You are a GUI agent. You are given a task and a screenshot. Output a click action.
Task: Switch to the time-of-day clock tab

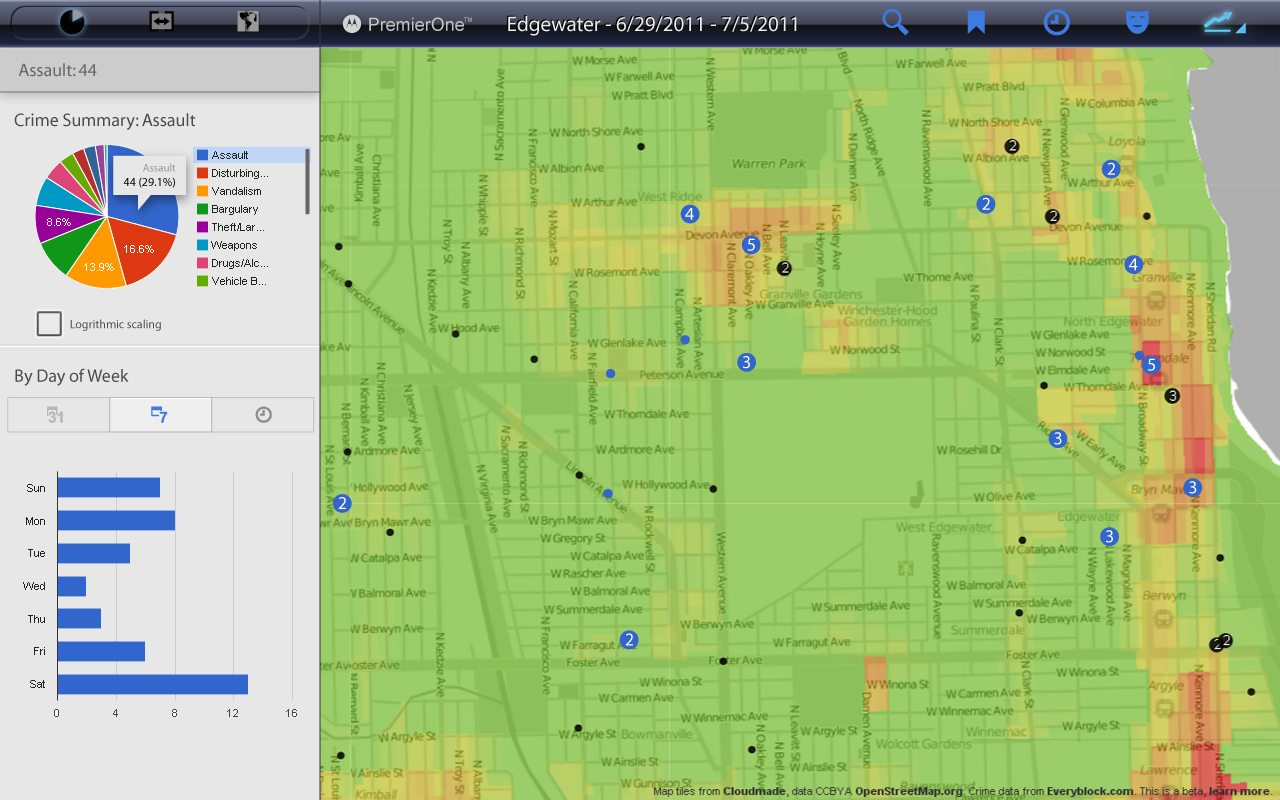point(263,414)
